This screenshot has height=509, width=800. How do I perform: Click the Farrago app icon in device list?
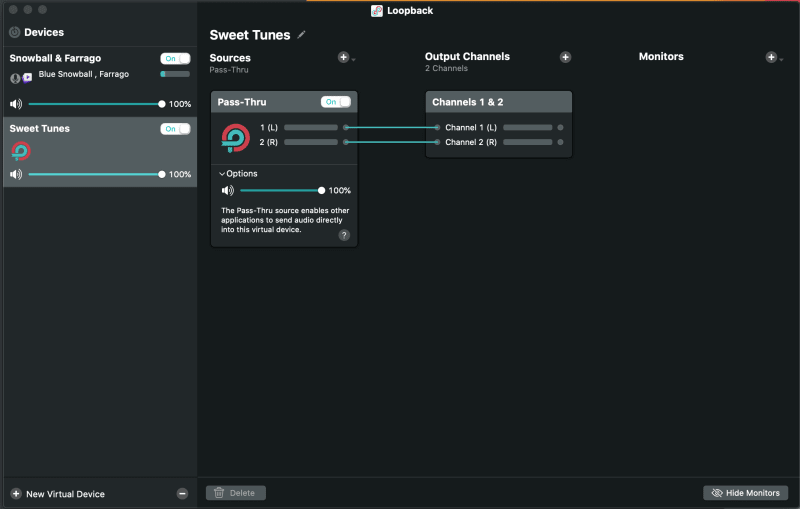coord(27,77)
